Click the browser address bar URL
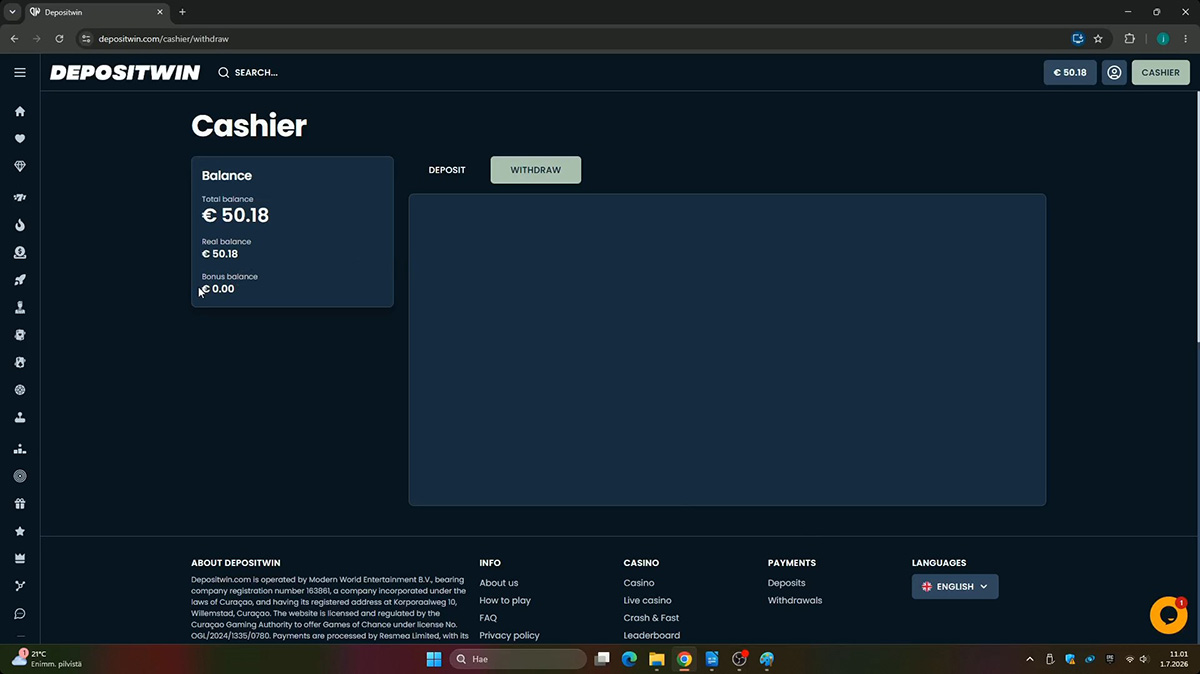The width and height of the screenshot is (1200, 674). [164, 39]
